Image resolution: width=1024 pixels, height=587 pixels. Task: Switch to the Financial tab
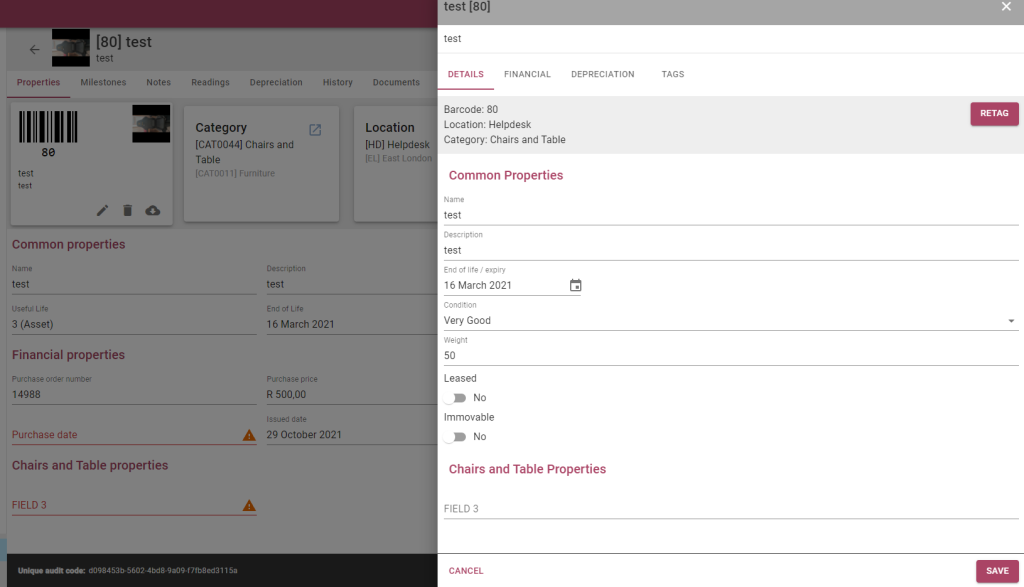(527, 74)
